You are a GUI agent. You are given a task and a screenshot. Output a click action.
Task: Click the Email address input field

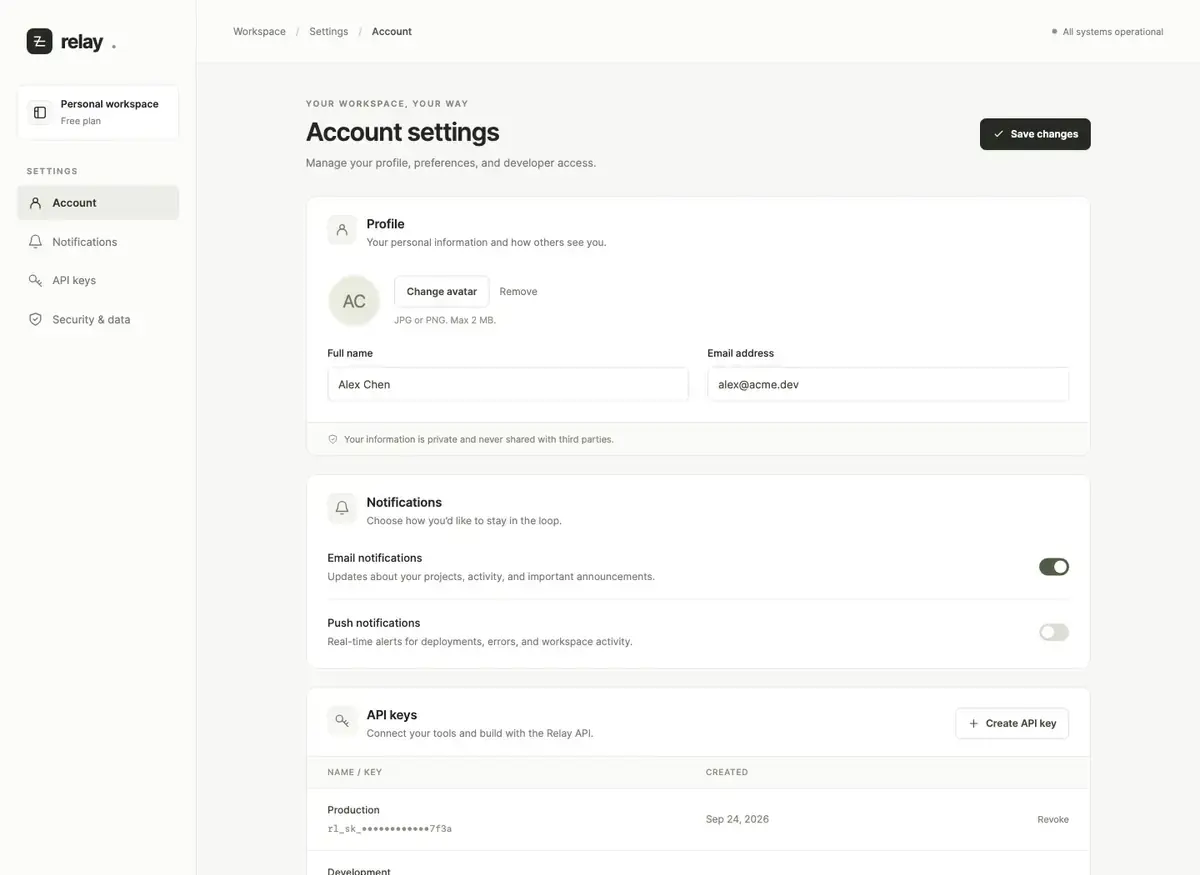[888, 384]
